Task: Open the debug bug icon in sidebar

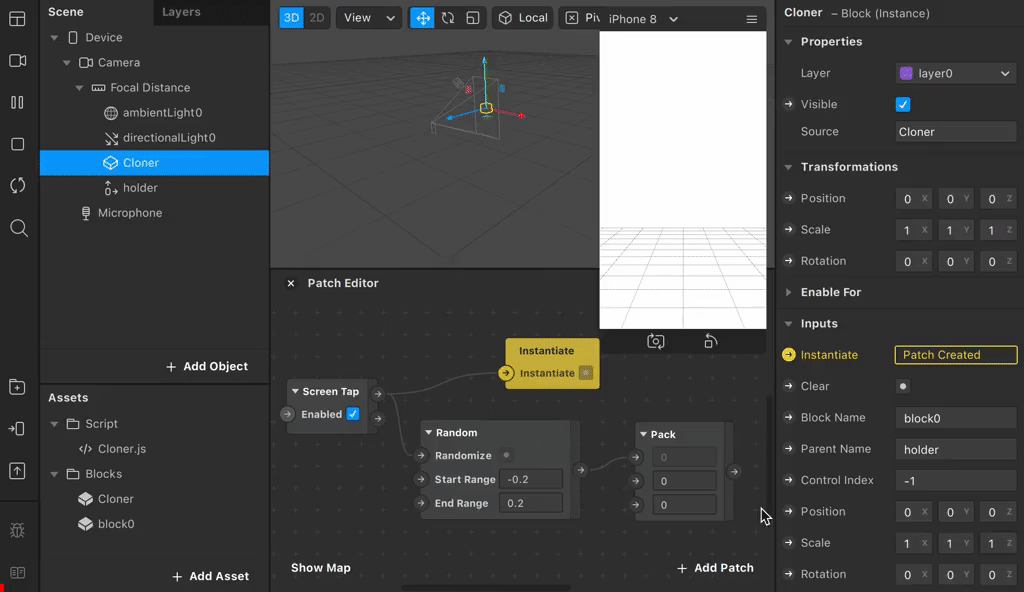Action: [x=18, y=530]
